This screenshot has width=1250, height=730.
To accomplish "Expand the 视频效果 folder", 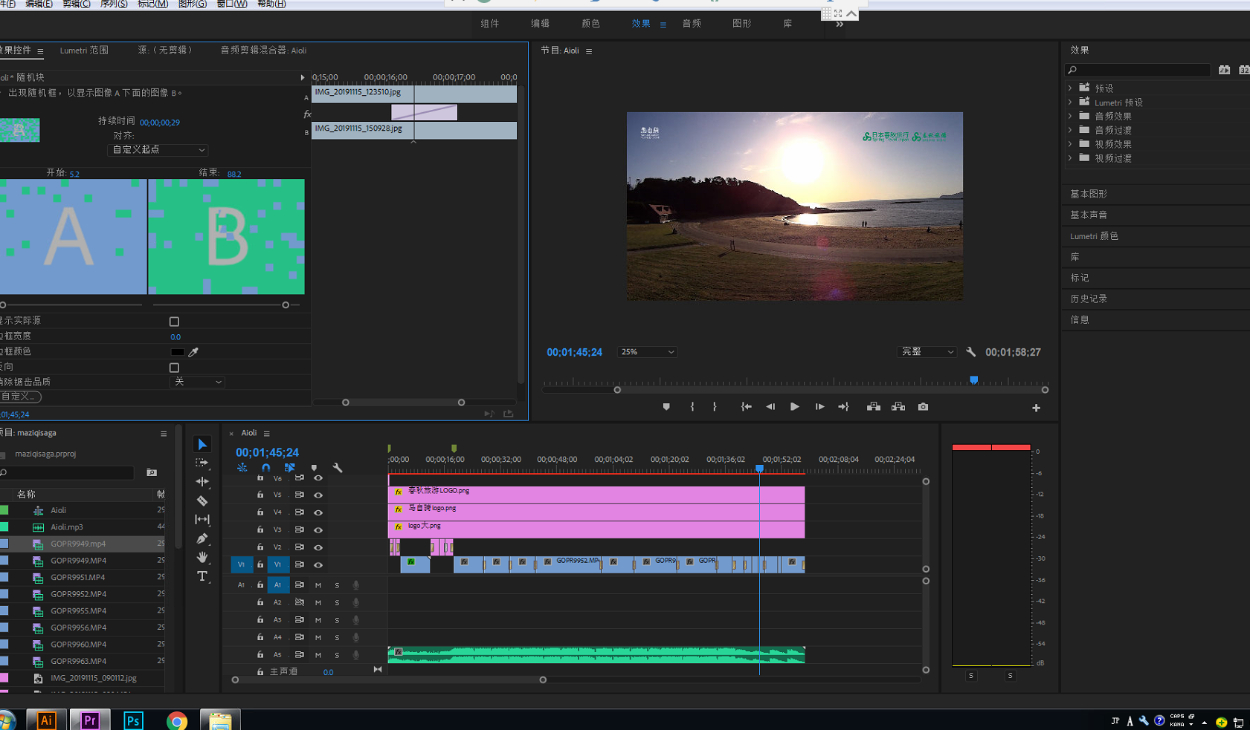I will 1070,144.
